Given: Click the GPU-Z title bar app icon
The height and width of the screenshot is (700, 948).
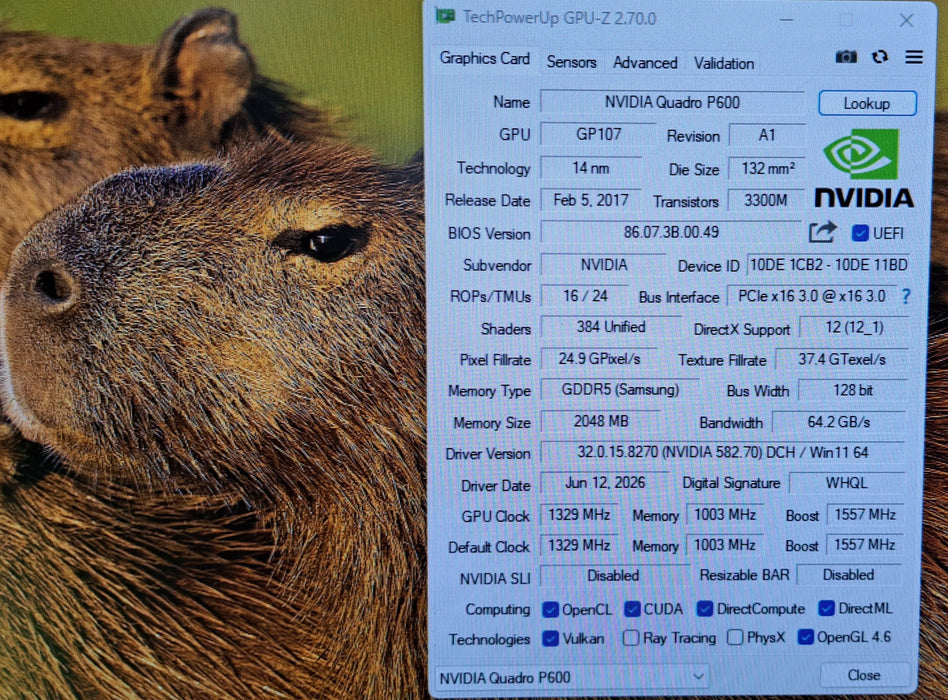Looking at the screenshot, I should (445, 16).
